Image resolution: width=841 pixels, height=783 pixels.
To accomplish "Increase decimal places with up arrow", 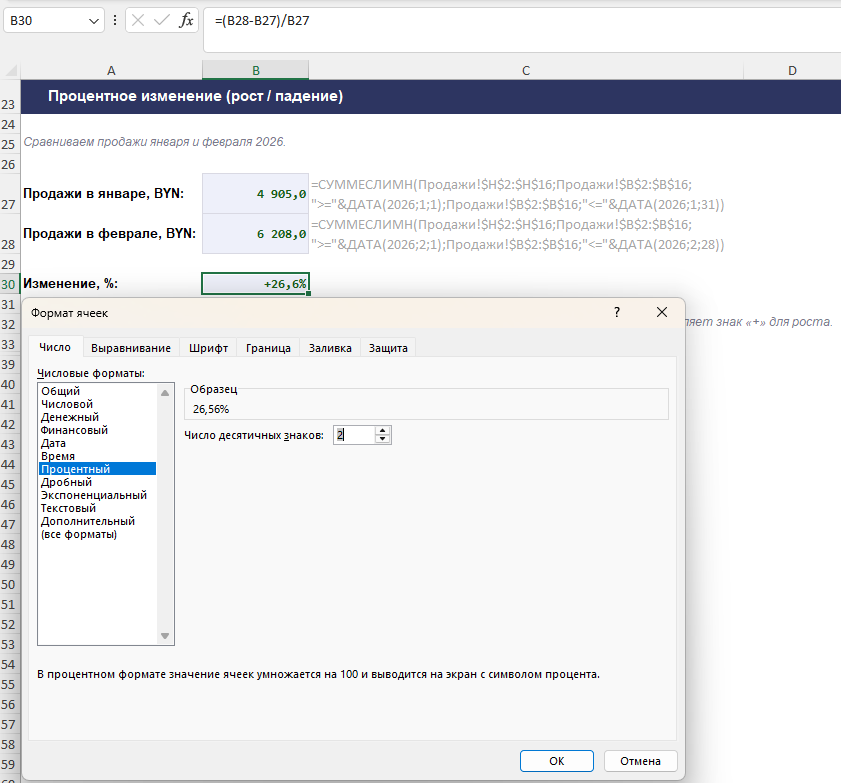I will pos(382,431).
